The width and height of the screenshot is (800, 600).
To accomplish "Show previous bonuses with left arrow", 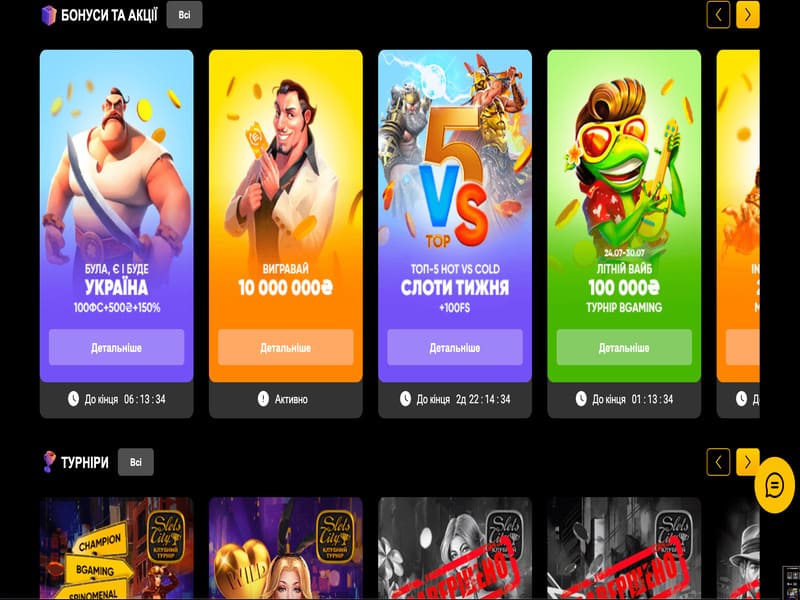I will pos(718,15).
